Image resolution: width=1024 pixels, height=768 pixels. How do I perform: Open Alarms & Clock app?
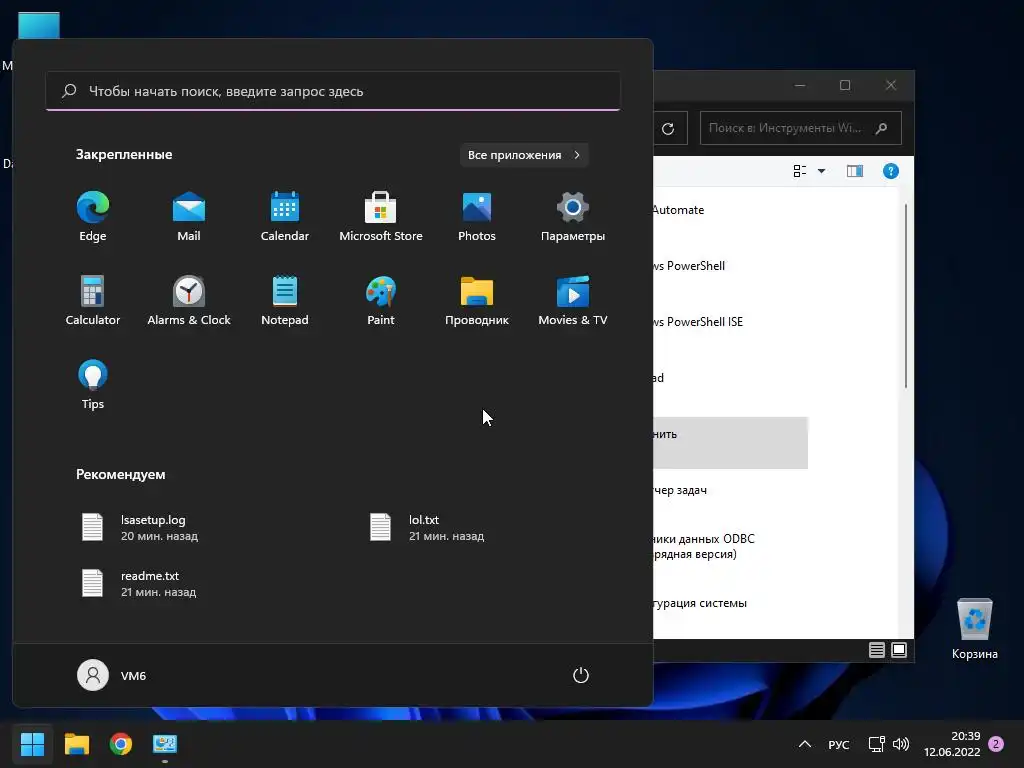click(x=189, y=300)
